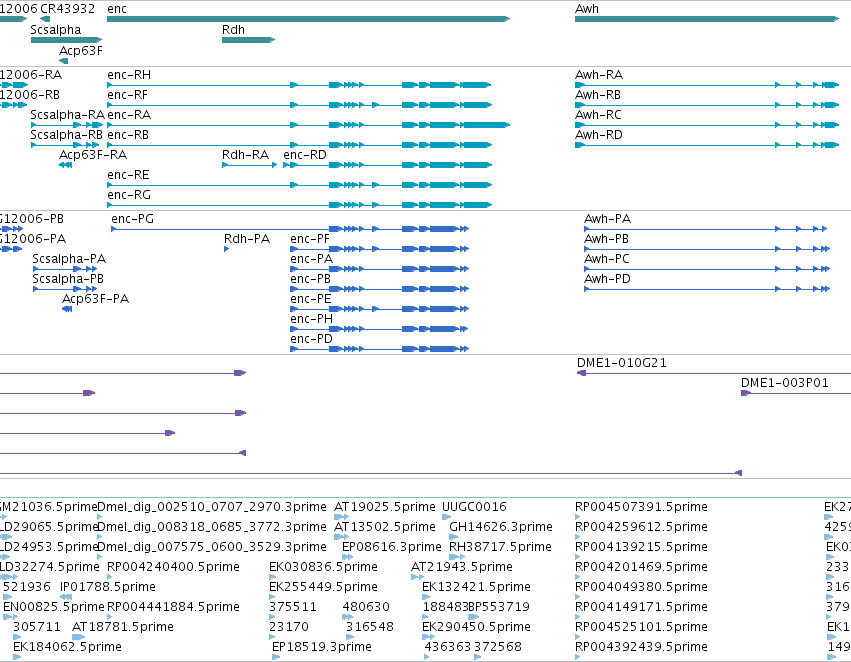Click EST EK184062.5prime

click(67, 647)
